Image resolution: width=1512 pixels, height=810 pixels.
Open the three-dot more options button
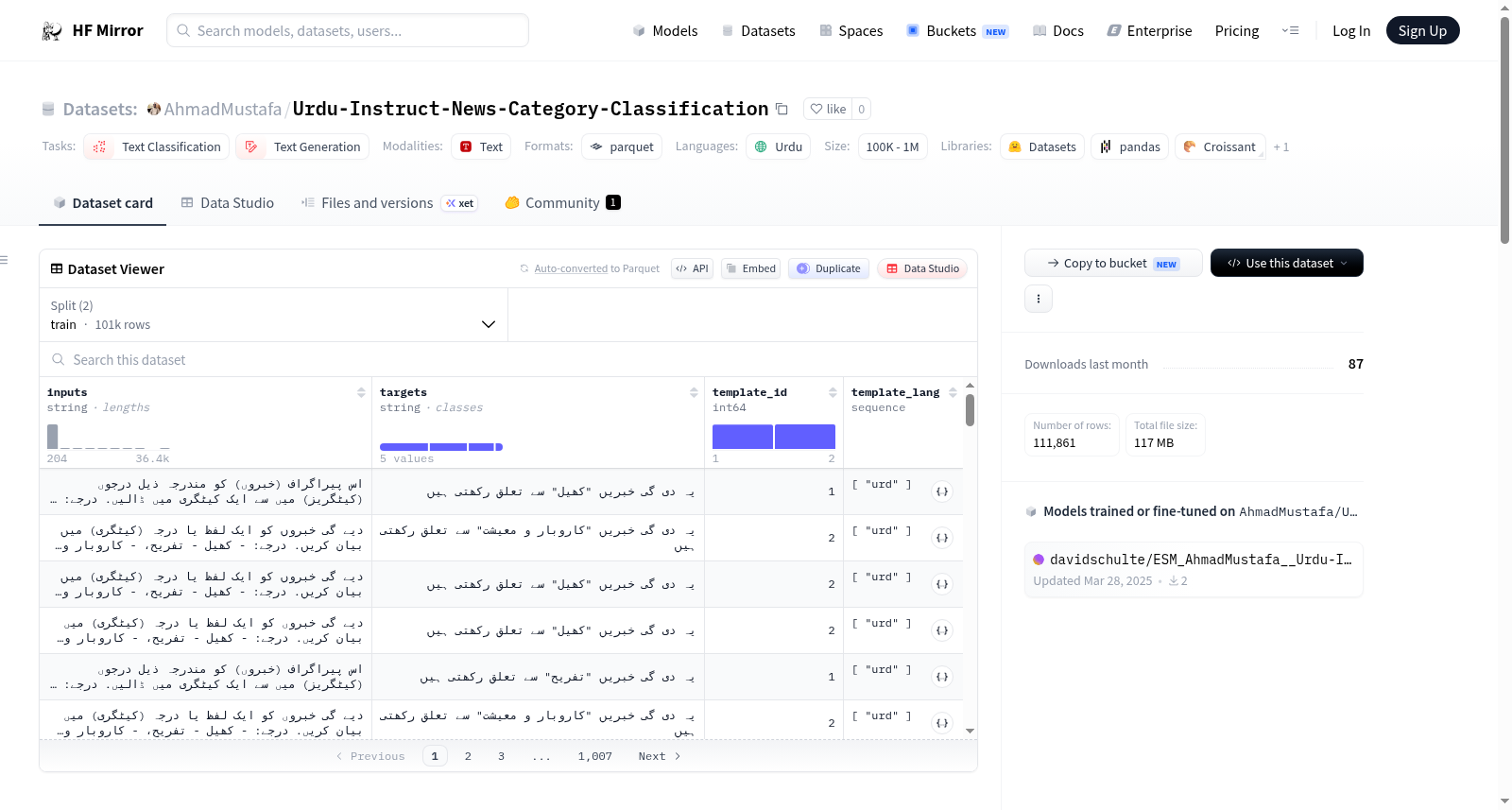[1039, 299]
